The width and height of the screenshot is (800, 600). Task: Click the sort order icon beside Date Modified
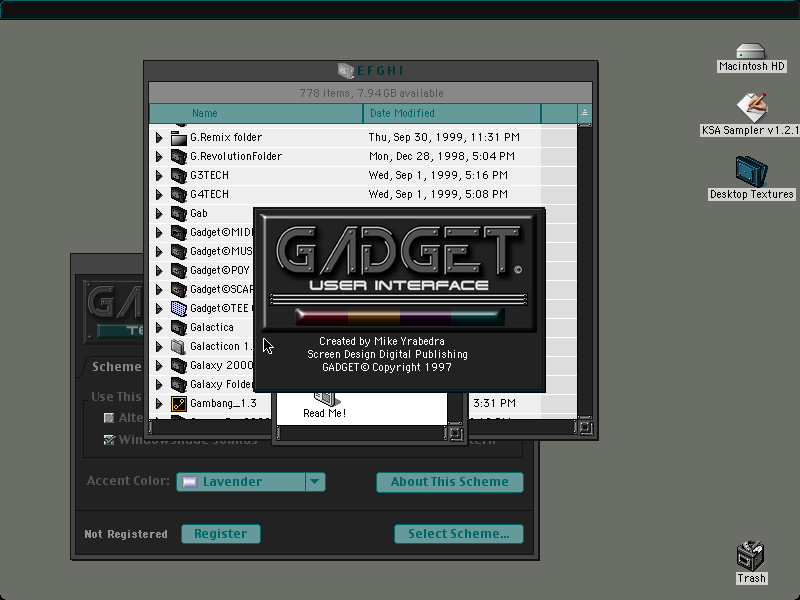point(585,113)
